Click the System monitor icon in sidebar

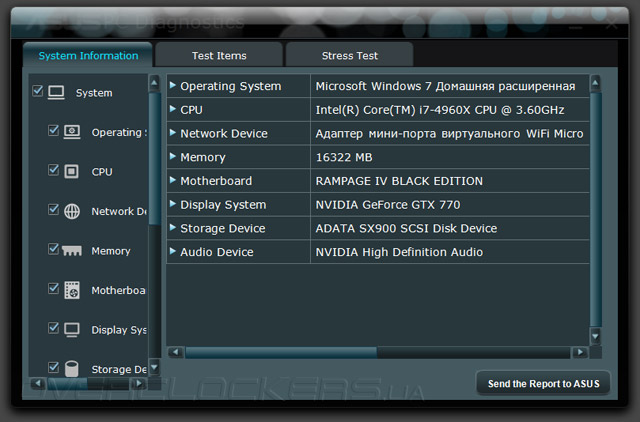coord(56,92)
